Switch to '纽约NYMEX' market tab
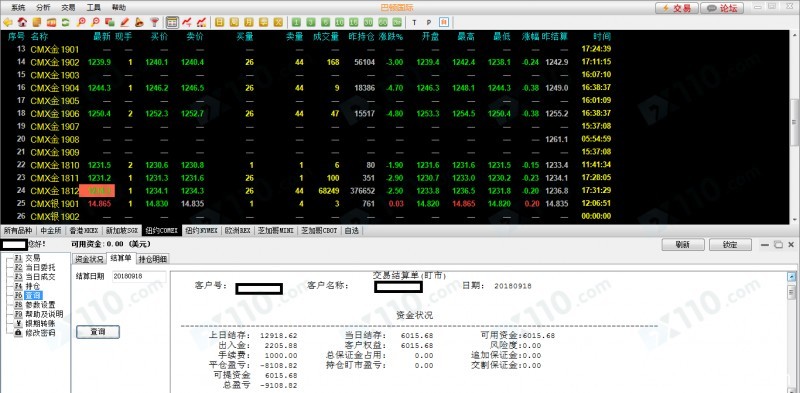Screen dimensions: 800x393 coord(203,230)
